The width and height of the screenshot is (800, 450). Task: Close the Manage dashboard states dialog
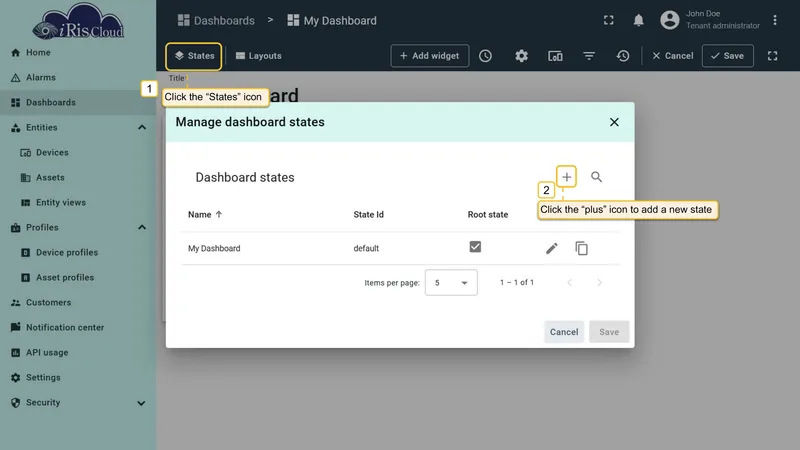tap(614, 122)
